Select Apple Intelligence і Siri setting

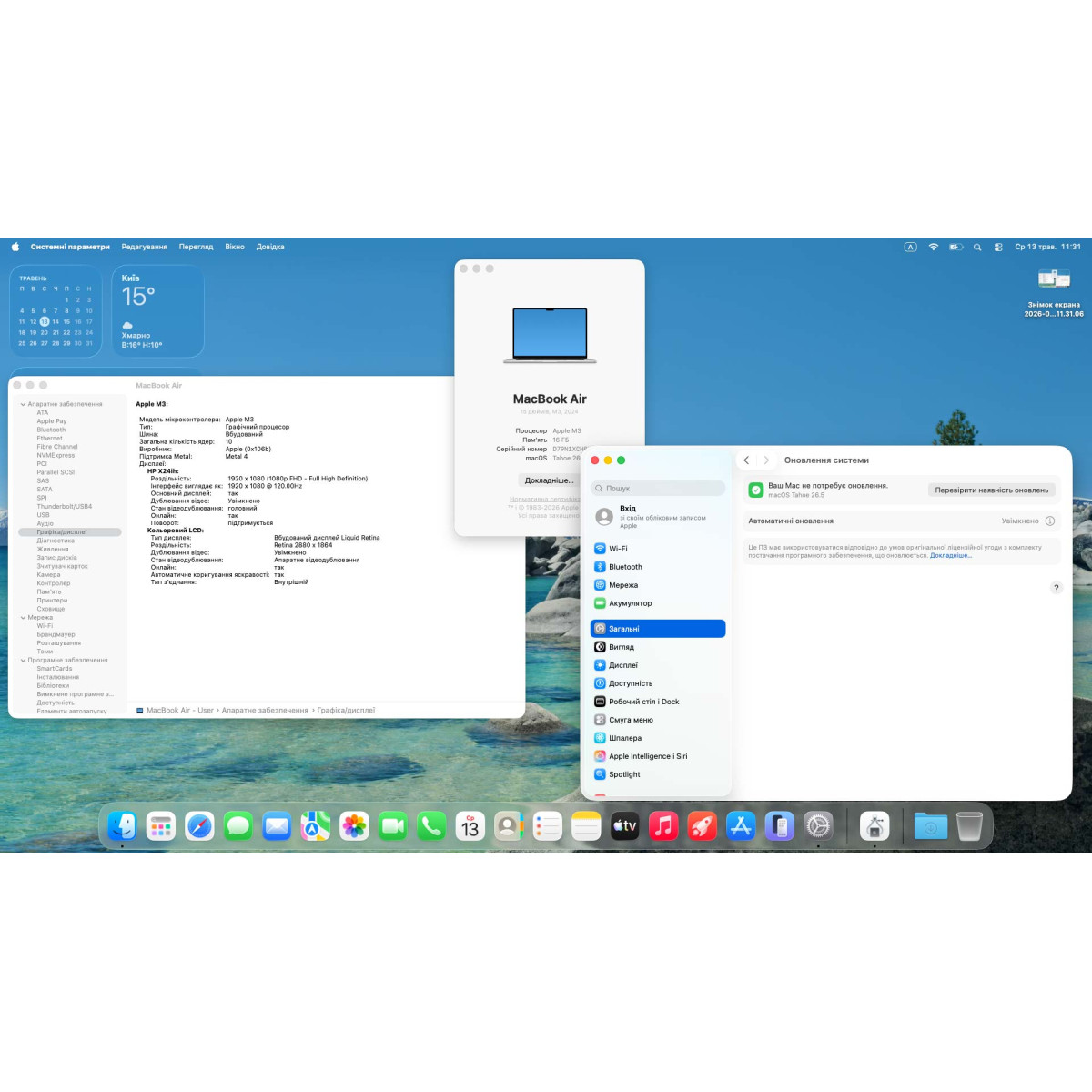click(658, 756)
